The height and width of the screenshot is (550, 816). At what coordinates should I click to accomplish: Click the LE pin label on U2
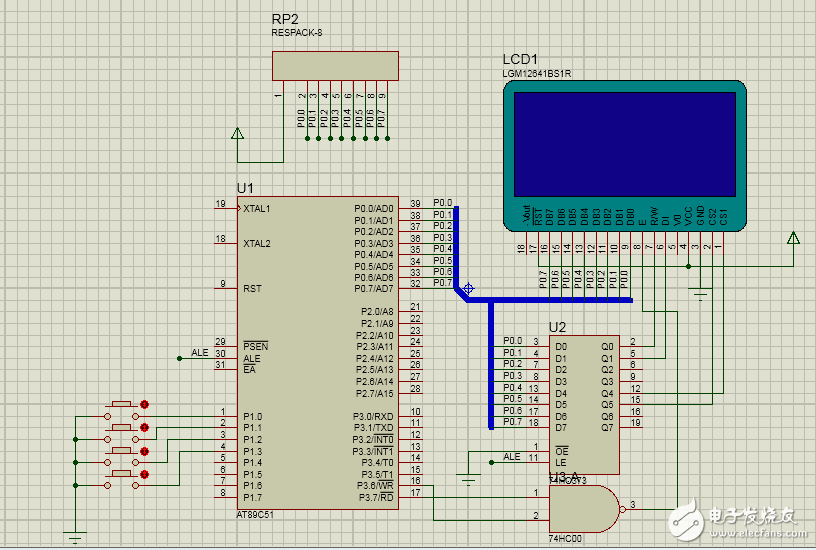pos(560,463)
